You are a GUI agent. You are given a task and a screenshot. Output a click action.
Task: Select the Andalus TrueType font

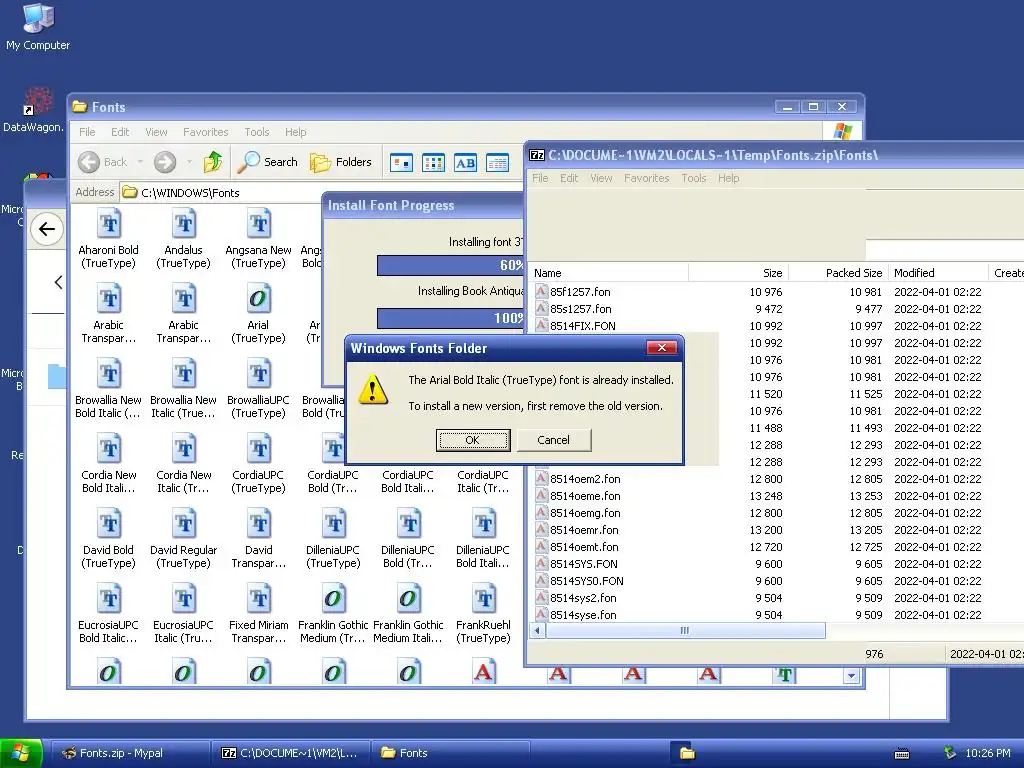coord(184,224)
